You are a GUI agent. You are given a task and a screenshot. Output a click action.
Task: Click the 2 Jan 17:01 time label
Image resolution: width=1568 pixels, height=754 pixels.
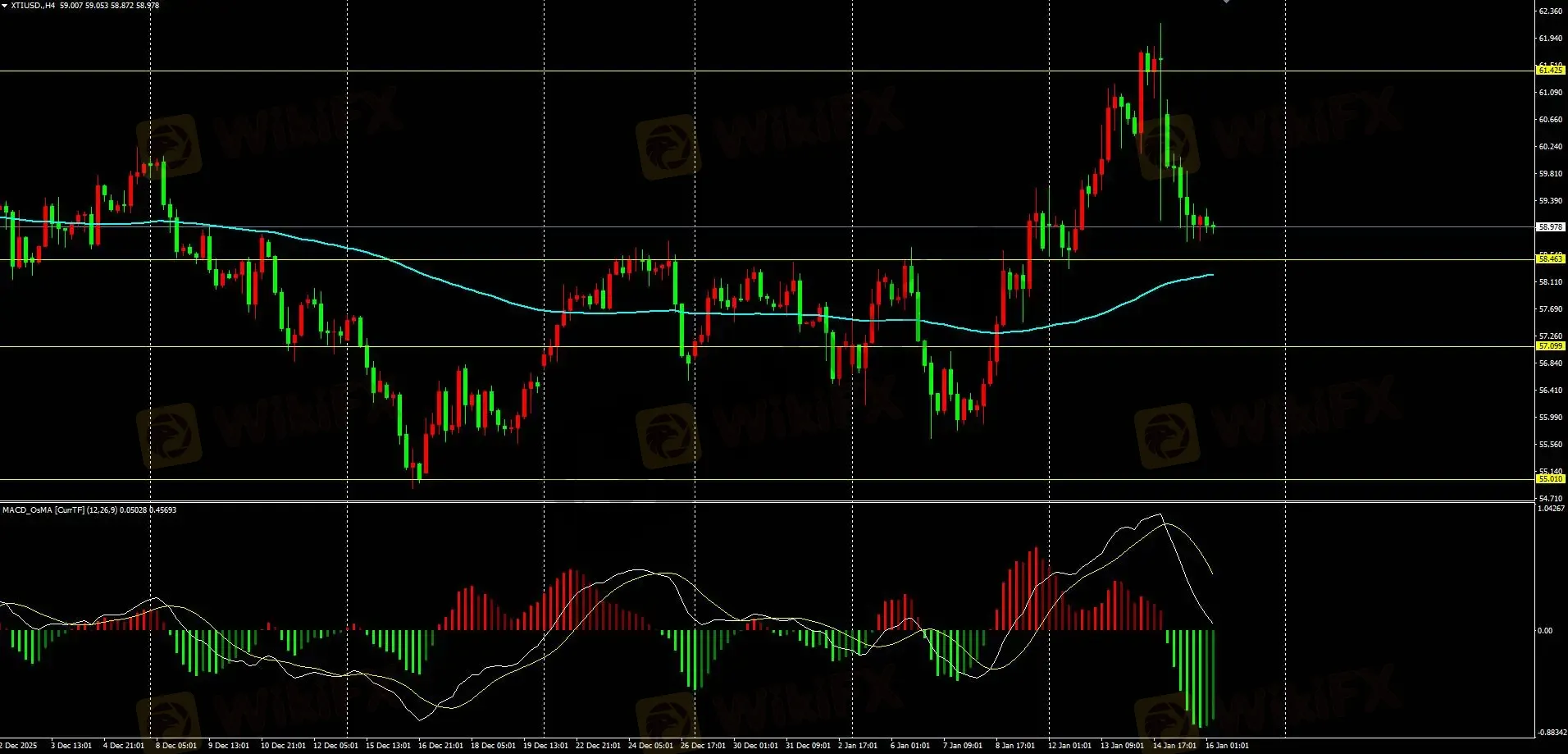pyautogui.click(x=858, y=746)
